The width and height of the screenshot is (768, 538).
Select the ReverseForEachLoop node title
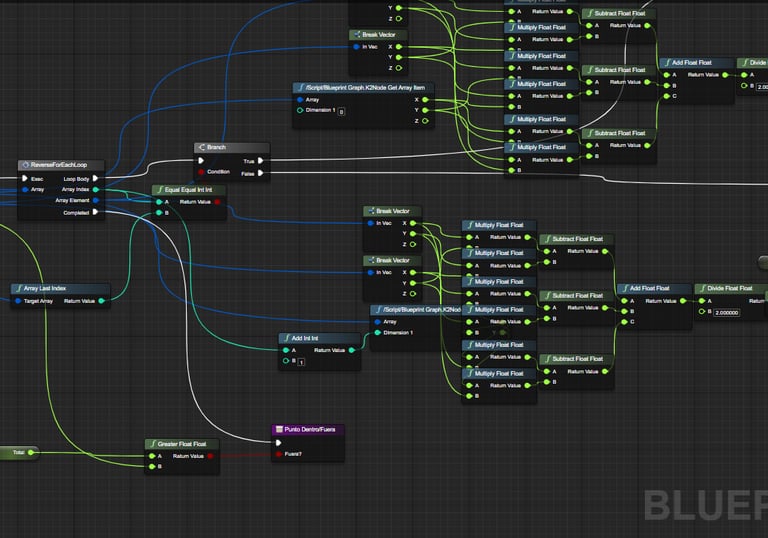point(59,165)
